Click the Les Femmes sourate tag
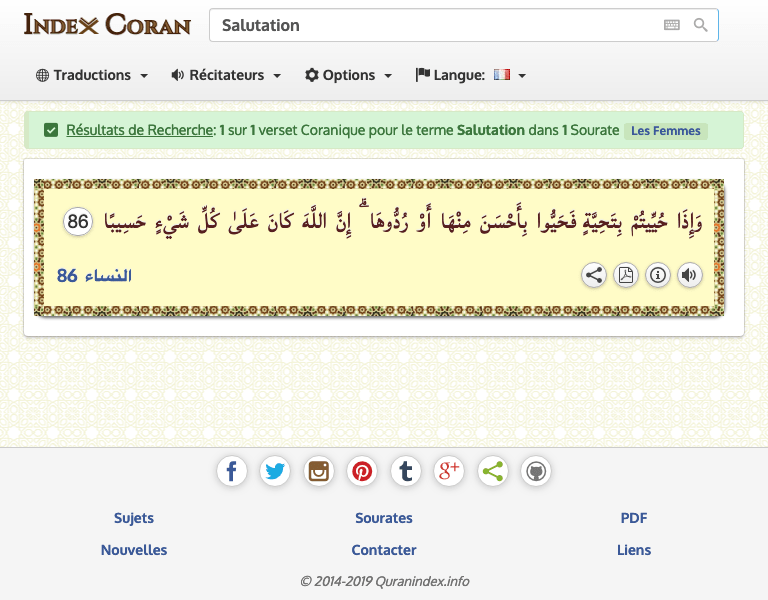This screenshot has height=600, width=768. click(x=665, y=130)
